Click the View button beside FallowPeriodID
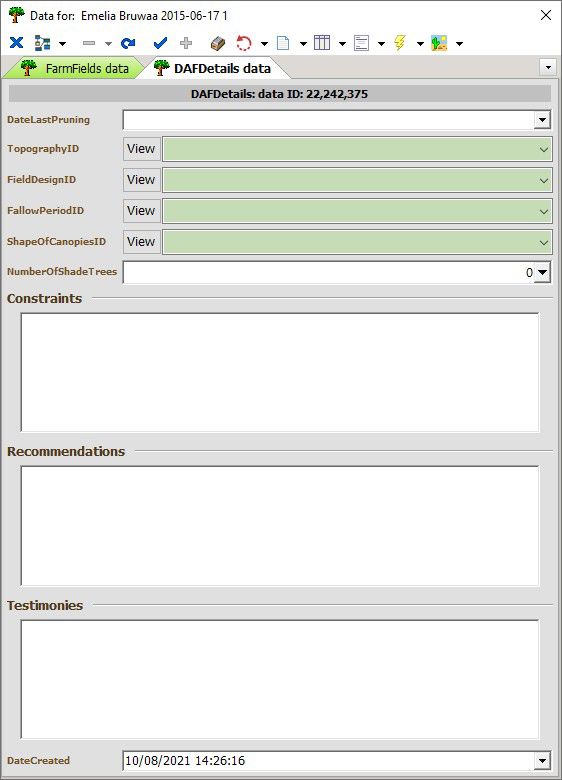 click(x=141, y=211)
